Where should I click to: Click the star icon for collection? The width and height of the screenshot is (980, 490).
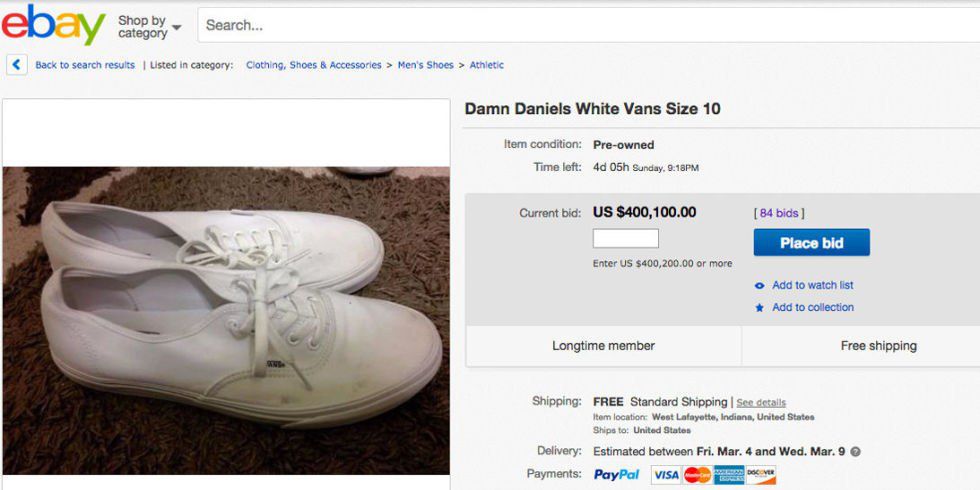point(760,308)
